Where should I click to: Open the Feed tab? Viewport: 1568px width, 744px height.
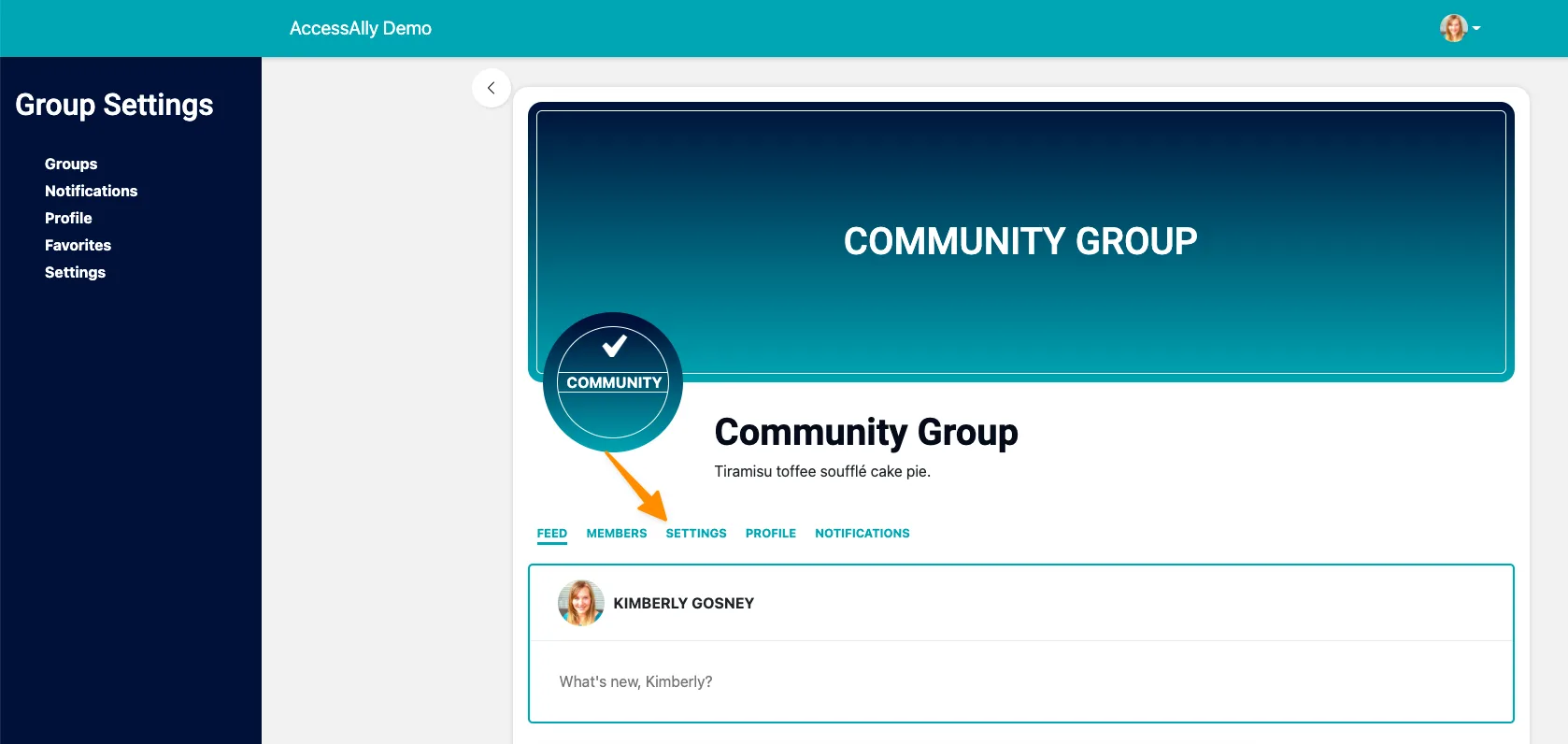click(x=551, y=533)
